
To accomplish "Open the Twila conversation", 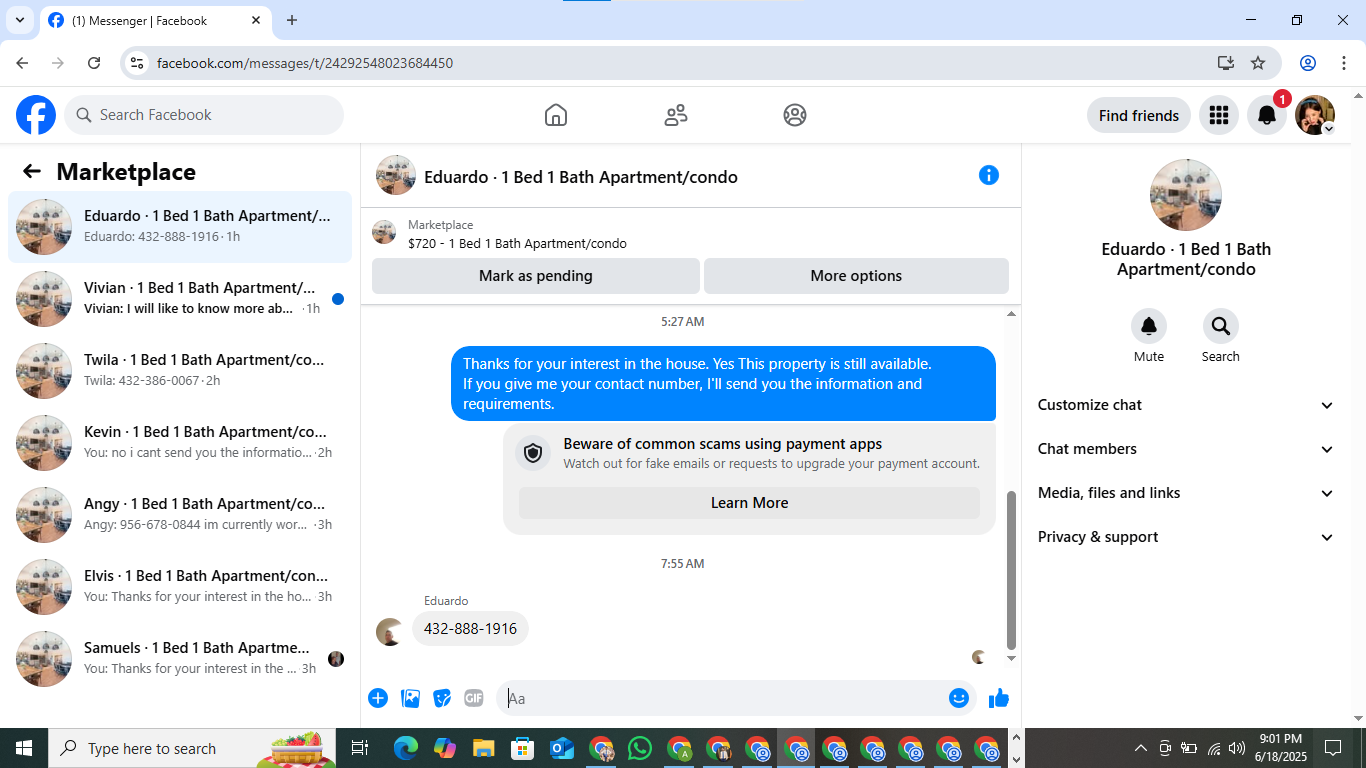I will pos(180,371).
